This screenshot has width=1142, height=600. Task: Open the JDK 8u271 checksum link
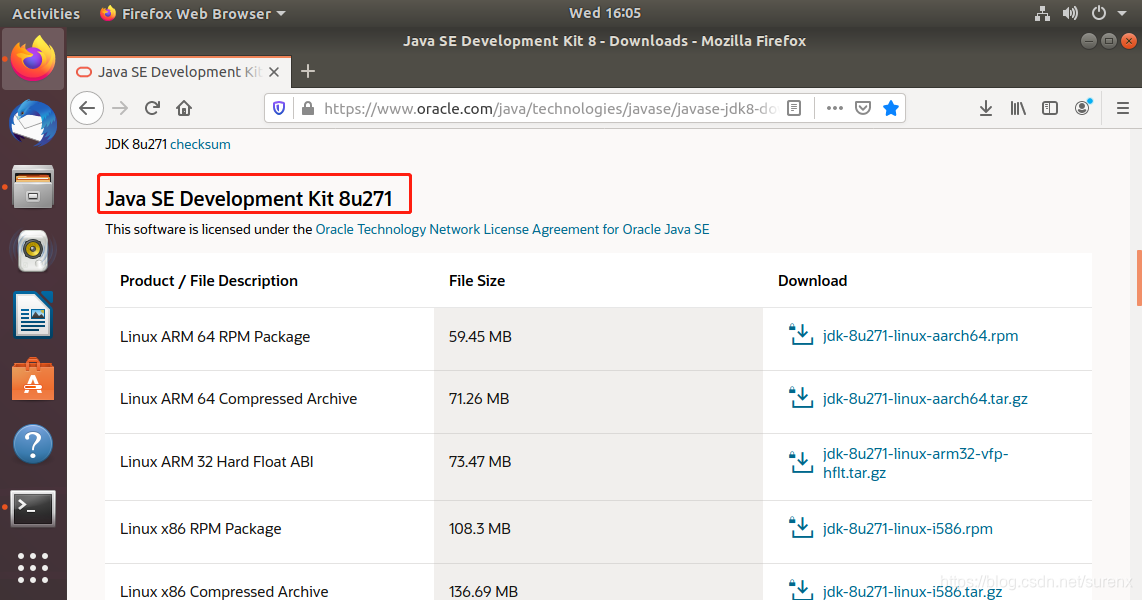[x=200, y=144]
